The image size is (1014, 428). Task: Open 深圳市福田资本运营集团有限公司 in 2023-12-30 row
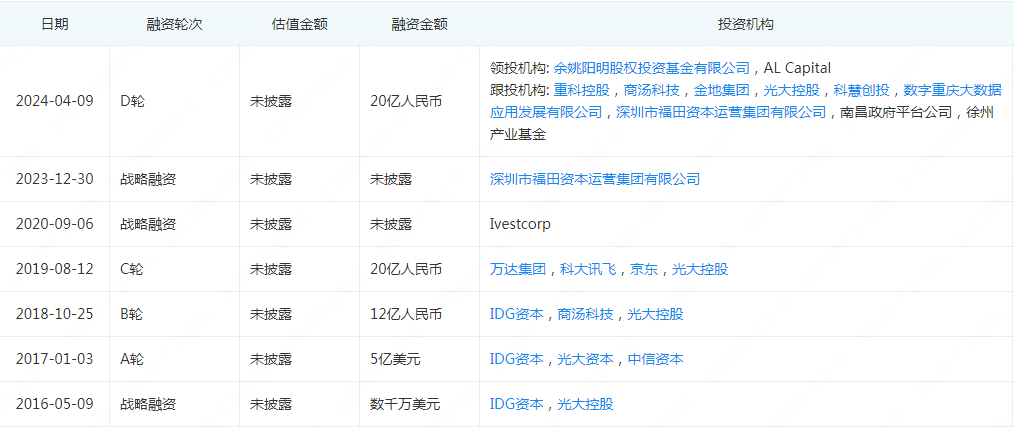click(x=594, y=179)
